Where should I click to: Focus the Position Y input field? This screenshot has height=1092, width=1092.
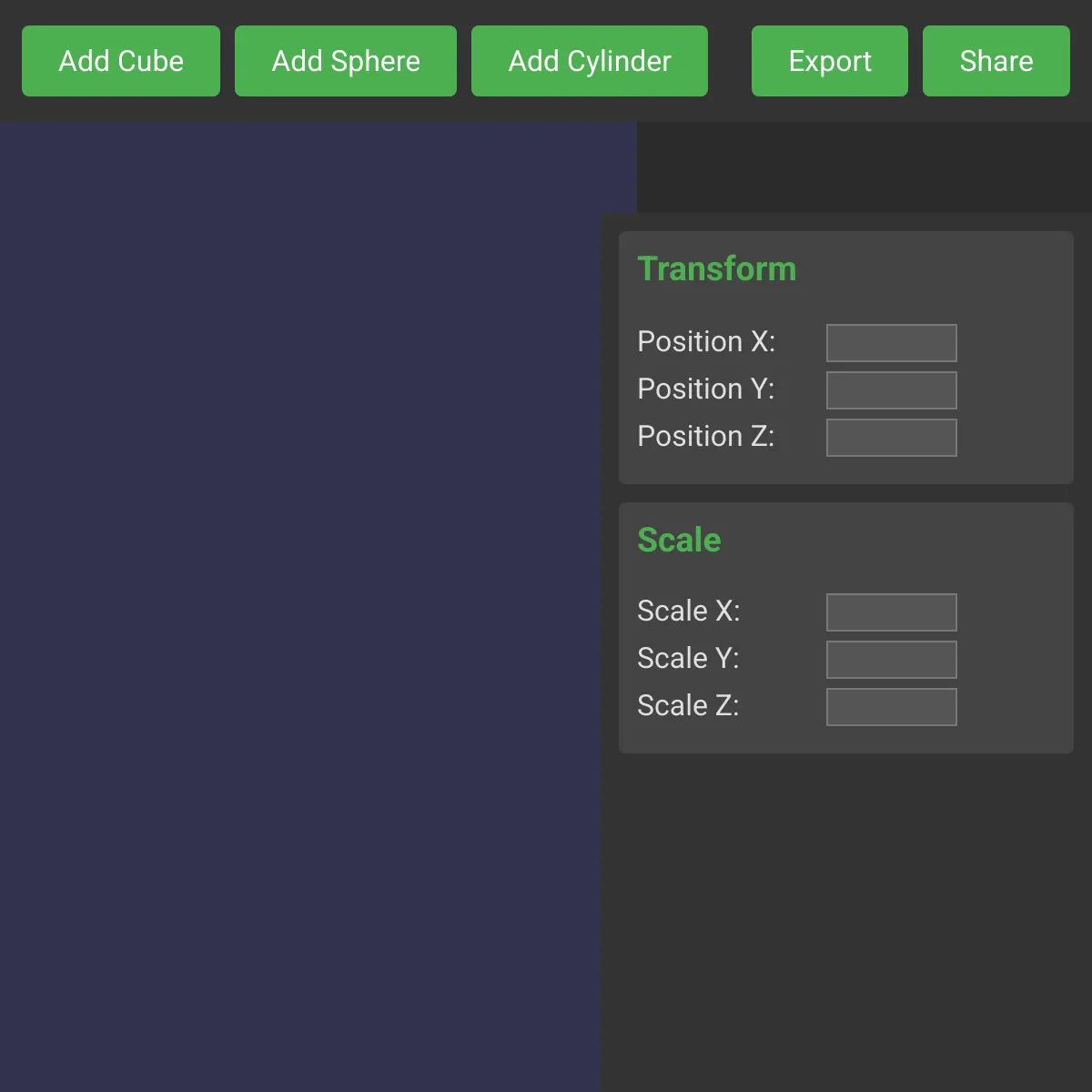coord(892,390)
